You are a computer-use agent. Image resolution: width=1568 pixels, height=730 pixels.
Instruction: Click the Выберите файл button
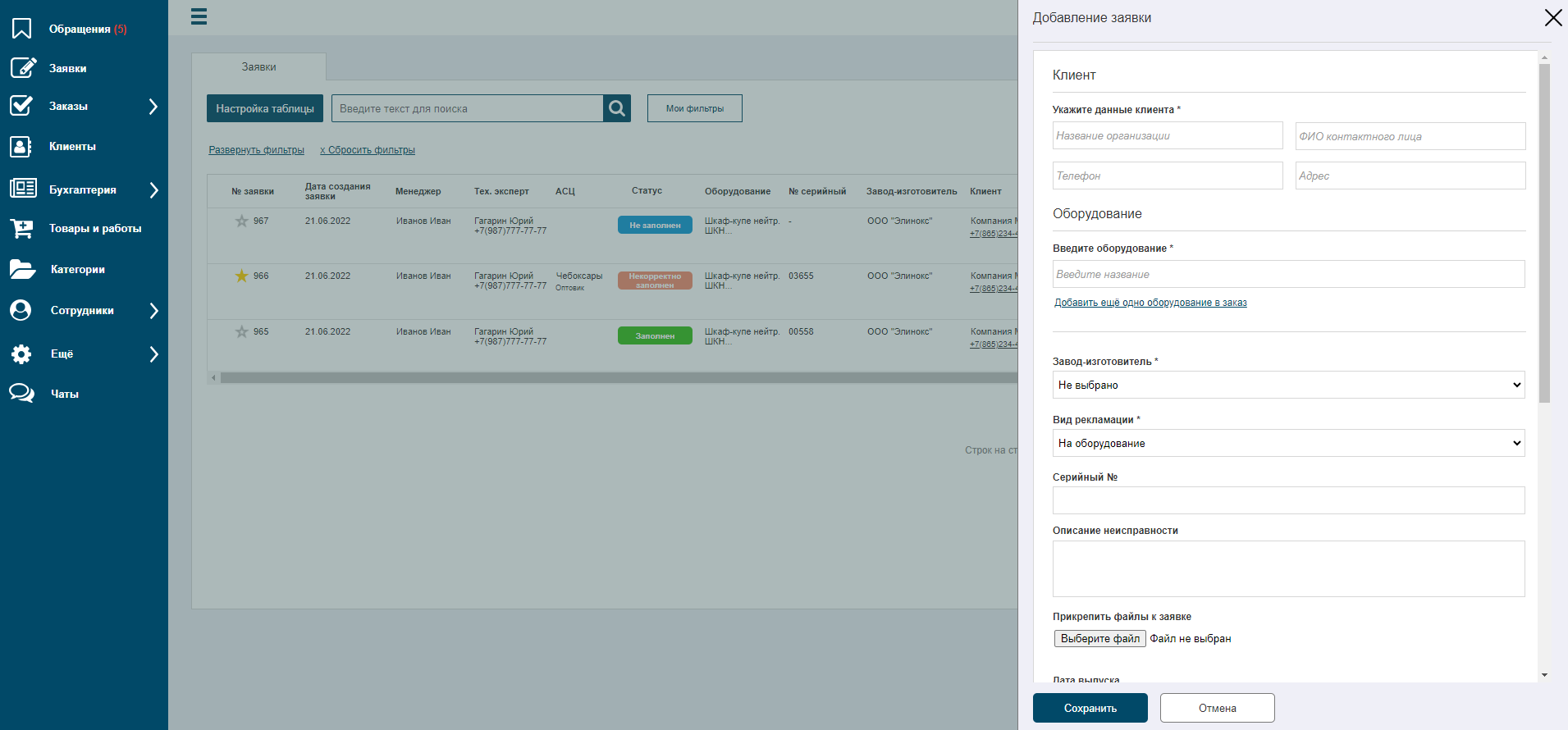1100,638
